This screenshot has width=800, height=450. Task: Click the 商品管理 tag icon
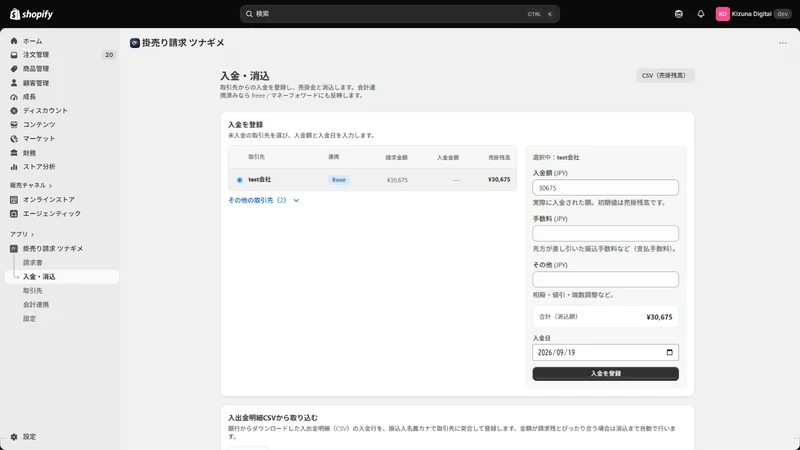[x=14, y=68]
